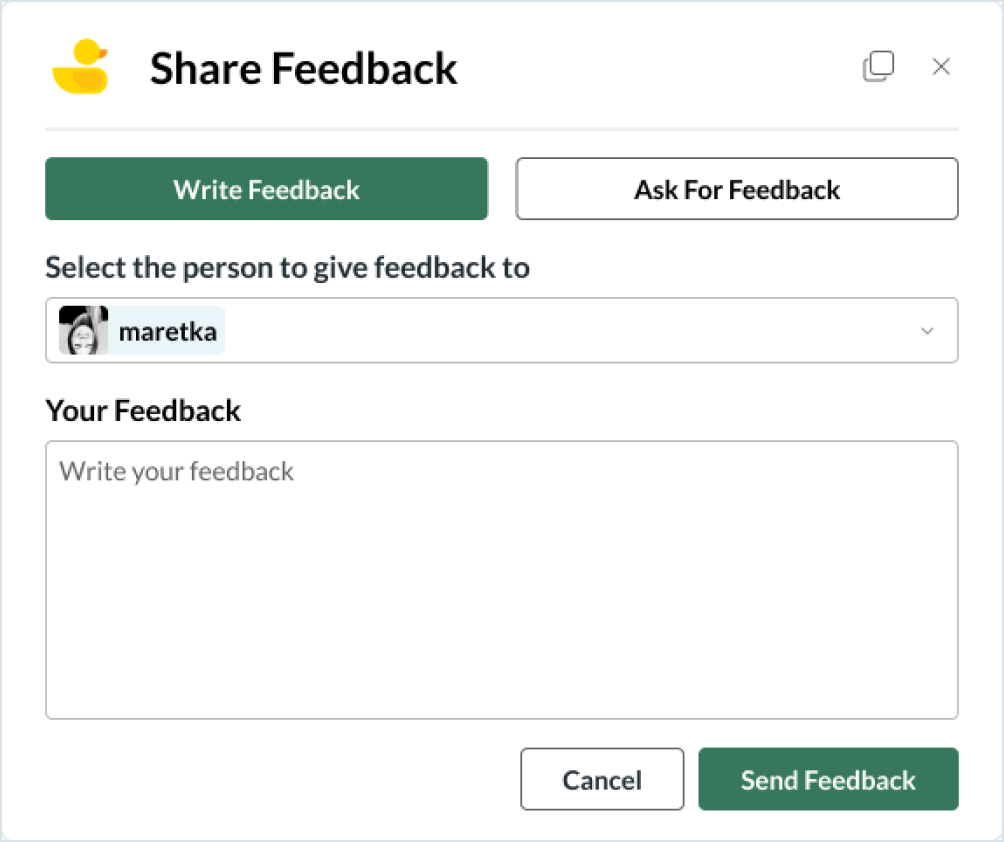Switch to the Ask For Feedback tab
This screenshot has width=1004, height=842.
pyautogui.click(x=736, y=189)
